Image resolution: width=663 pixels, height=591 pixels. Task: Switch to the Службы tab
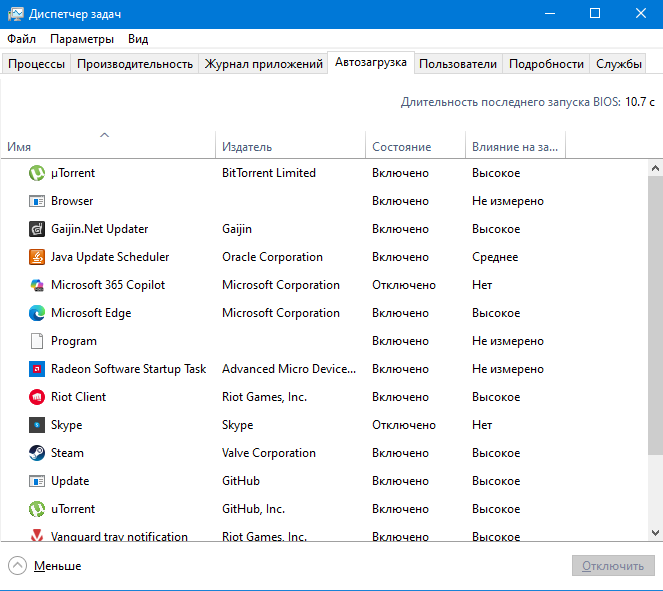(618, 64)
